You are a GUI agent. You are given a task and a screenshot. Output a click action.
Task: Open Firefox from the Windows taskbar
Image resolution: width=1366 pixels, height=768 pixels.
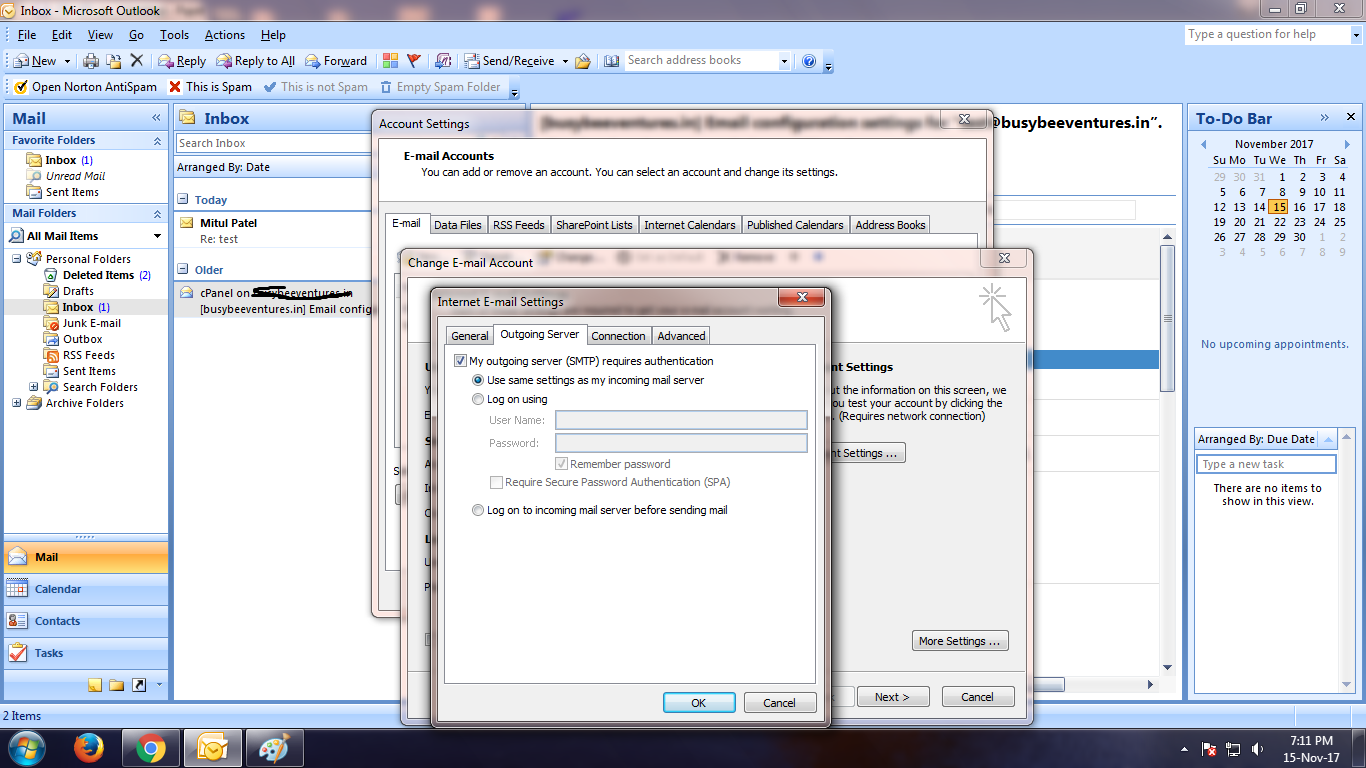click(89, 747)
